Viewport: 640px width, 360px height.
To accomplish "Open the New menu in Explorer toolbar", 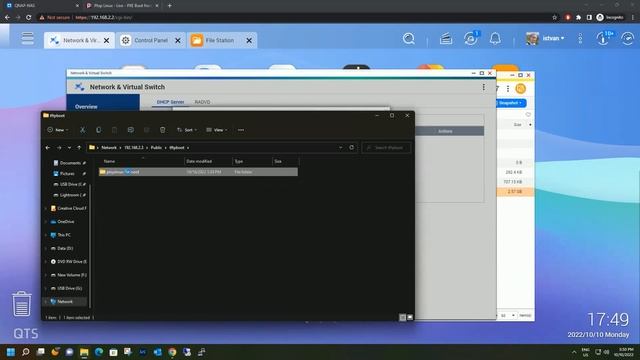I will point(58,130).
